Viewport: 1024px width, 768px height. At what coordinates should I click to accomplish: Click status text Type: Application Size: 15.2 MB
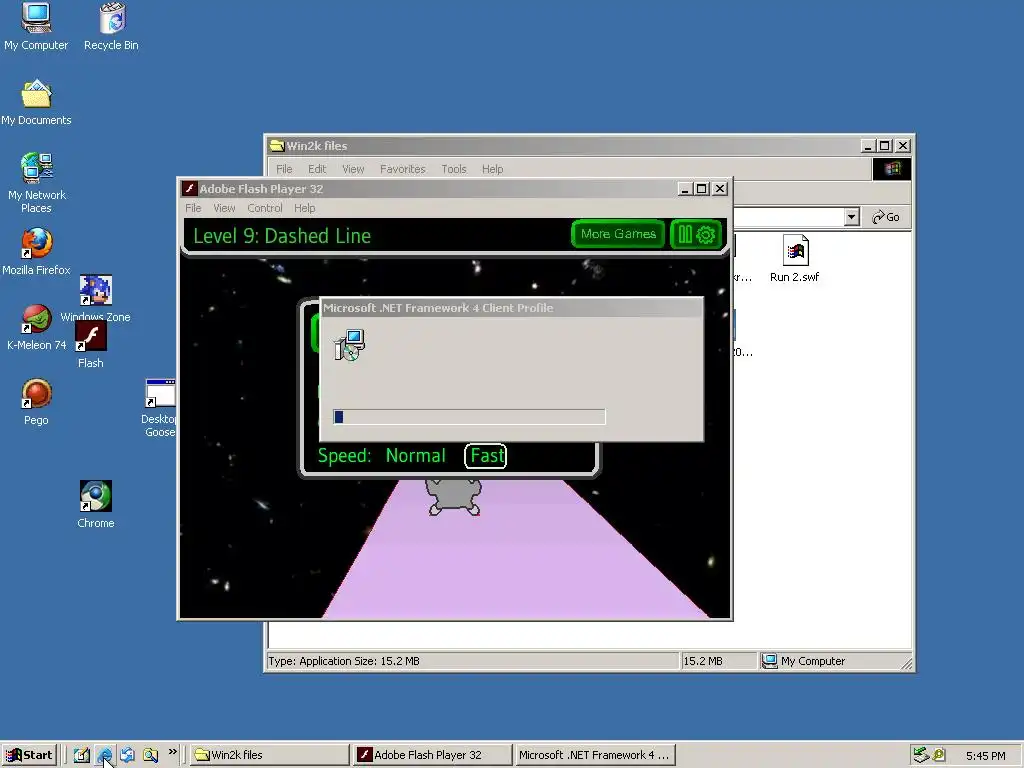(344, 661)
